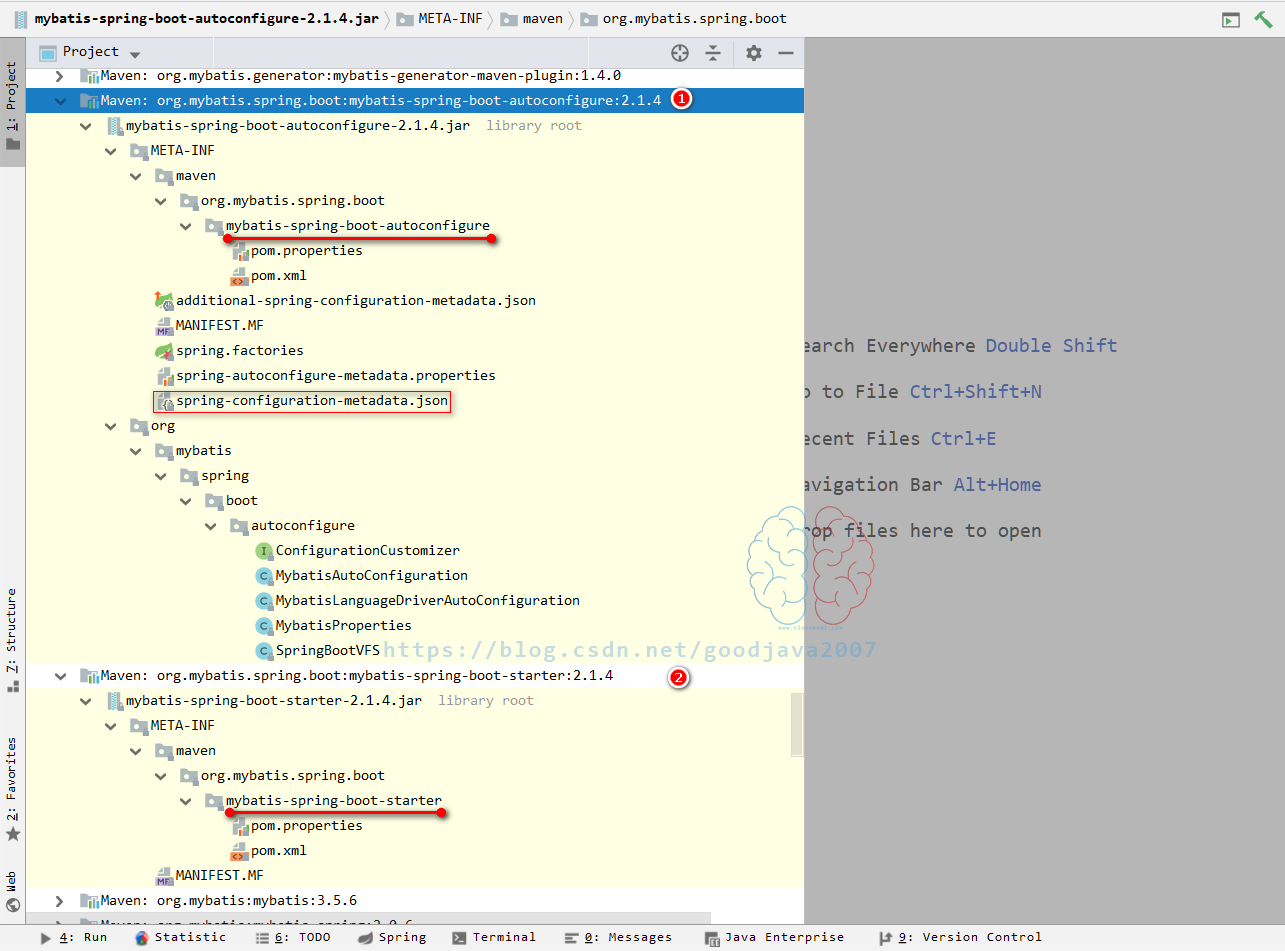Open the 6: TODO tool window
This screenshot has height=951, width=1285.
click(292, 938)
